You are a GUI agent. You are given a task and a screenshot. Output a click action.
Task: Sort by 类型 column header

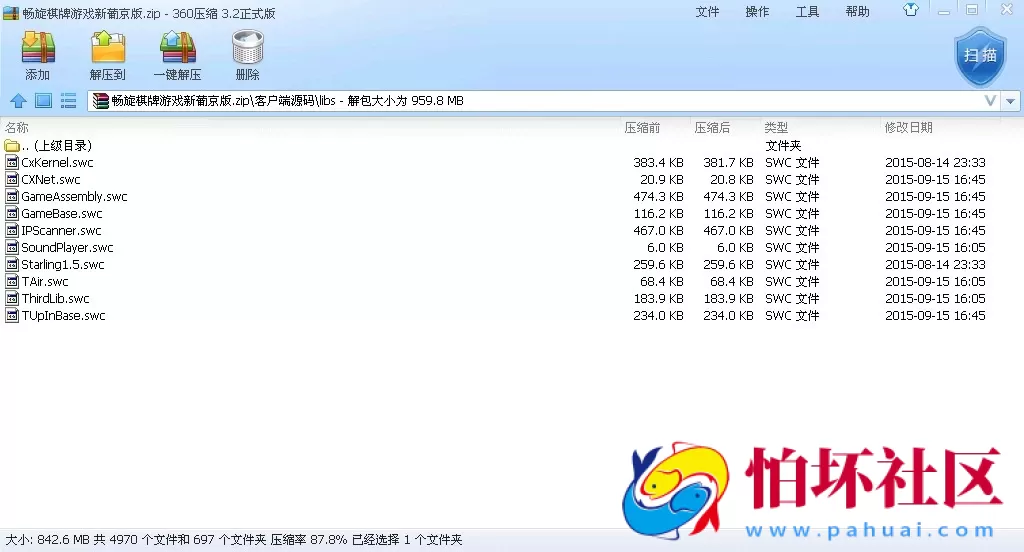[x=776, y=127]
